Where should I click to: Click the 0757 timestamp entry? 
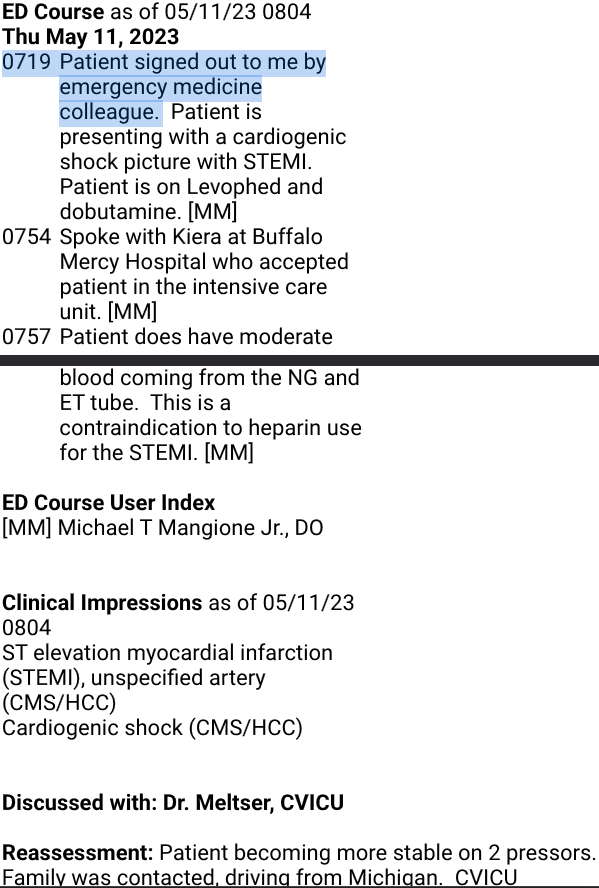tap(27, 336)
